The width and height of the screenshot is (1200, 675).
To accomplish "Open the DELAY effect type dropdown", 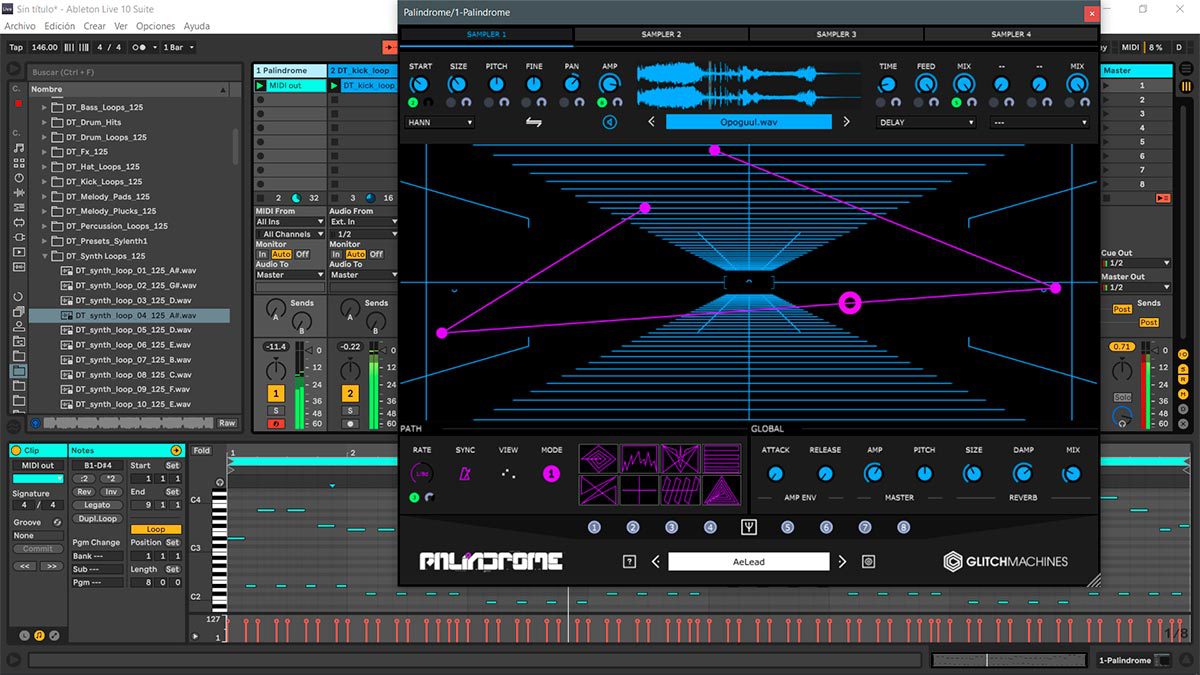I will click(x=926, y=122).
